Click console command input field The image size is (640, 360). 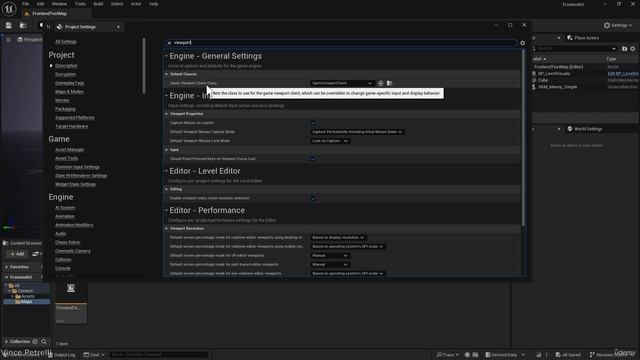(159, 355)
